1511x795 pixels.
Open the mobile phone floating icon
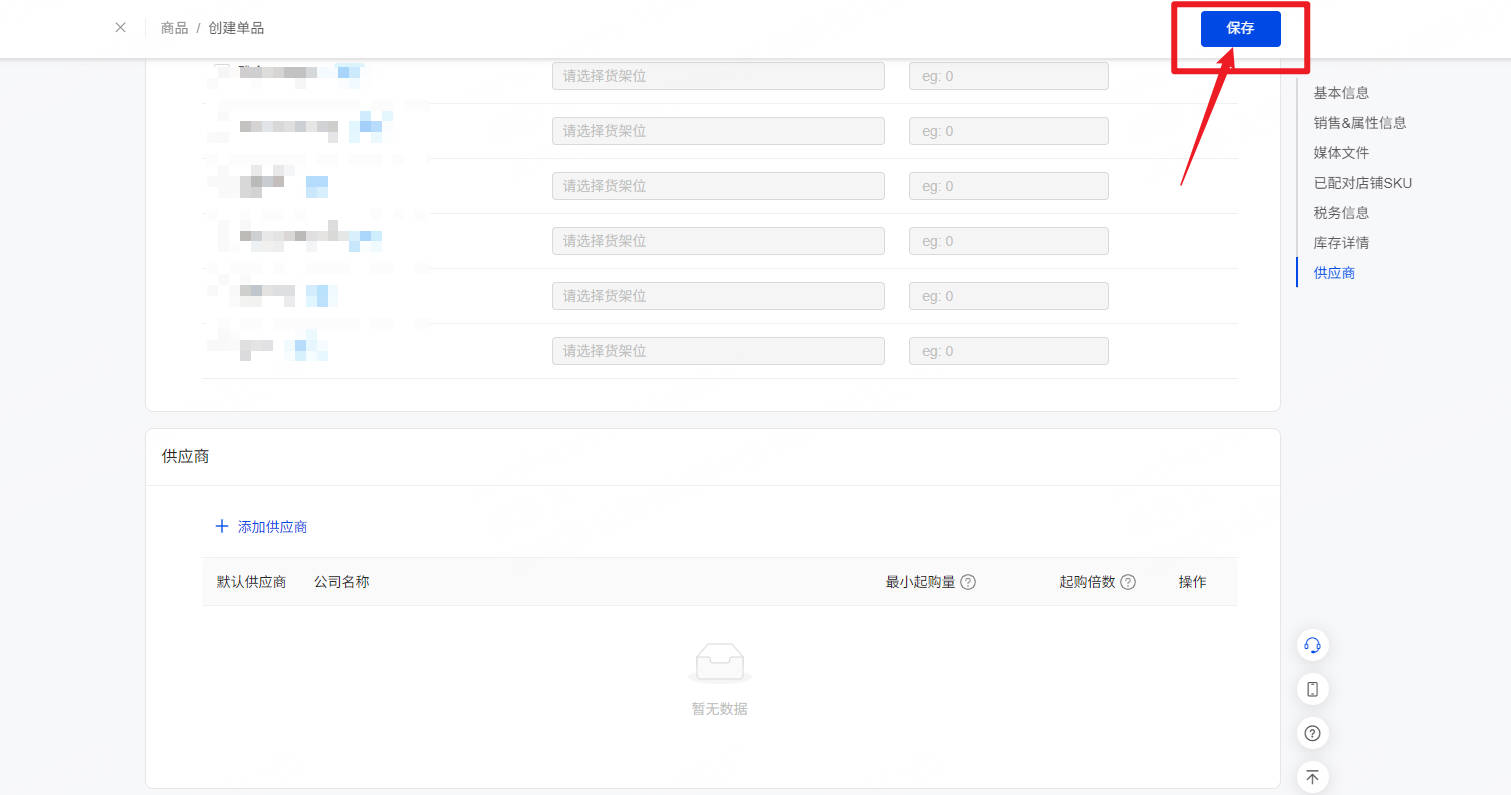pos(1313,689)
